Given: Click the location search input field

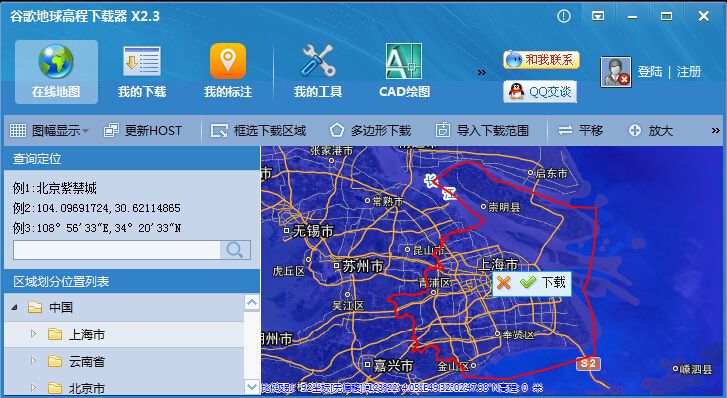Looking at the screenshot, I should tap(117, 250).
